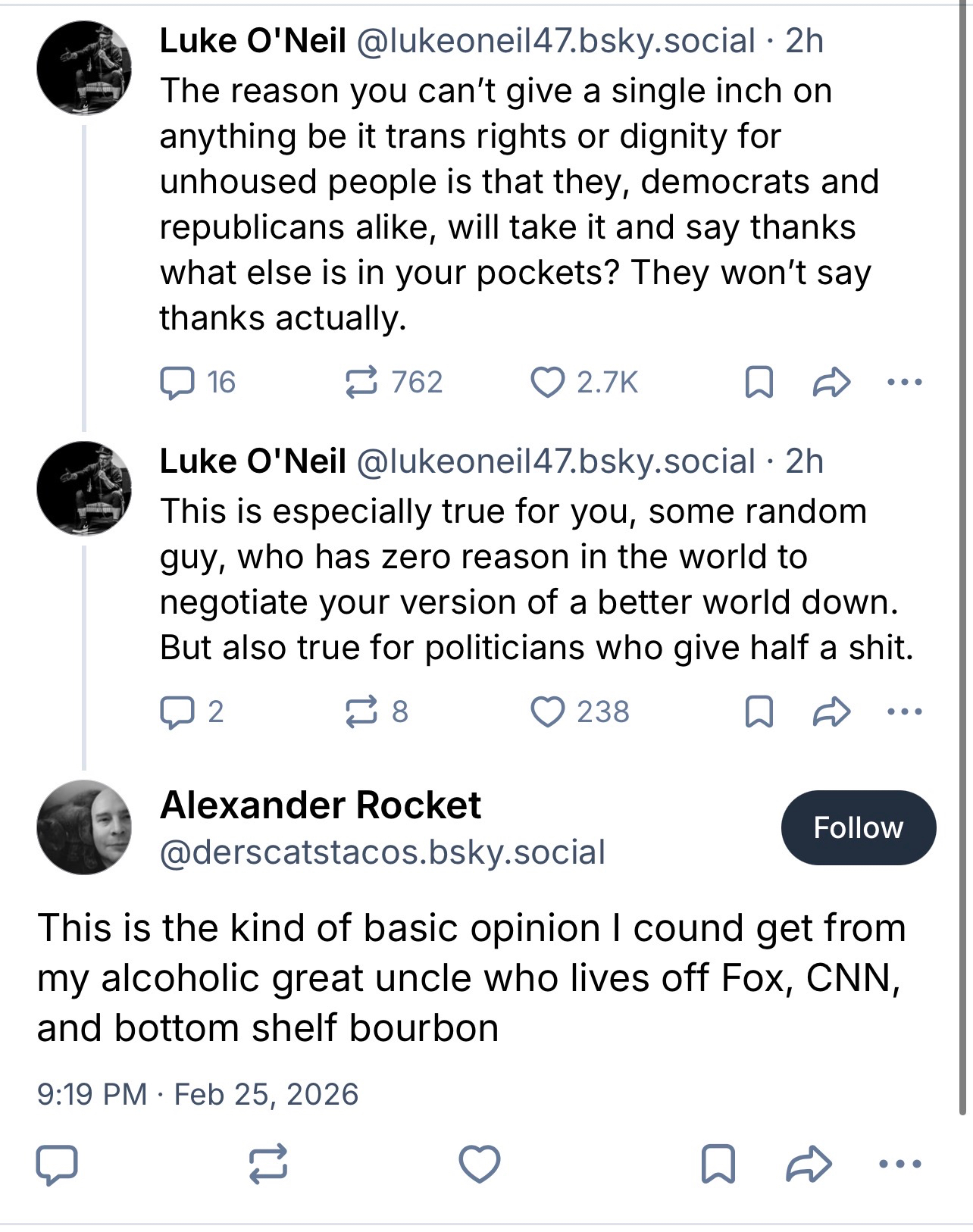Viewport: 973px width, 1232px height.
Task: Click the page scrollbar on the right edge
Action: [964, 530]
